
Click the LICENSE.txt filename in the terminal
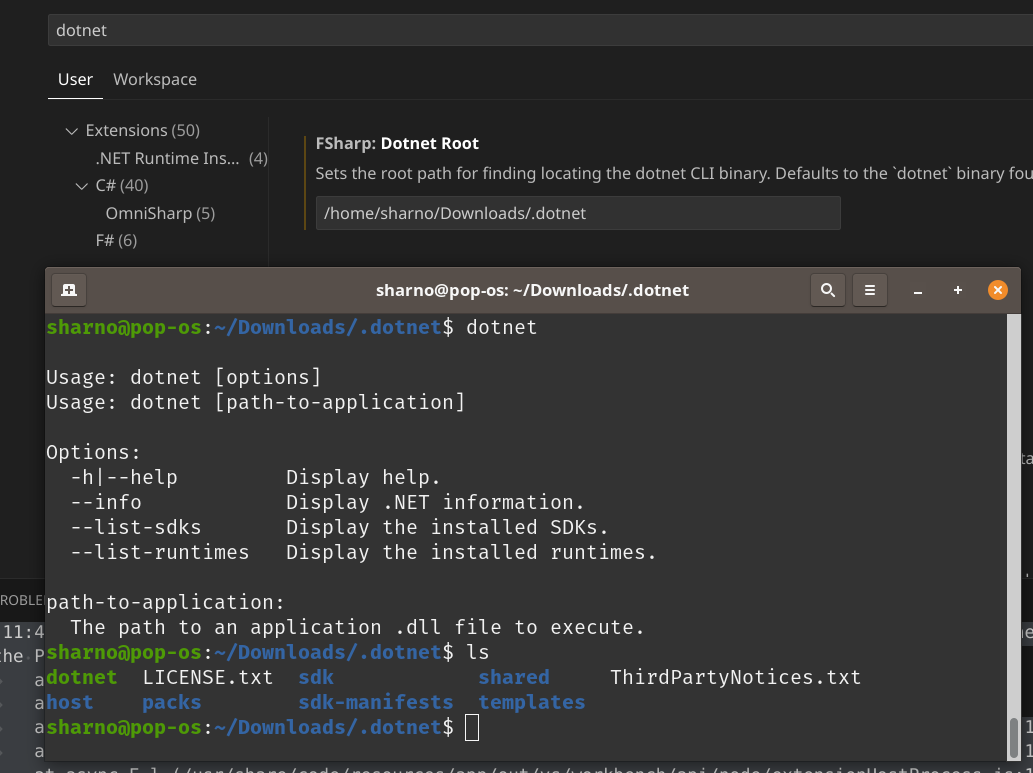[x=208, y=677]
